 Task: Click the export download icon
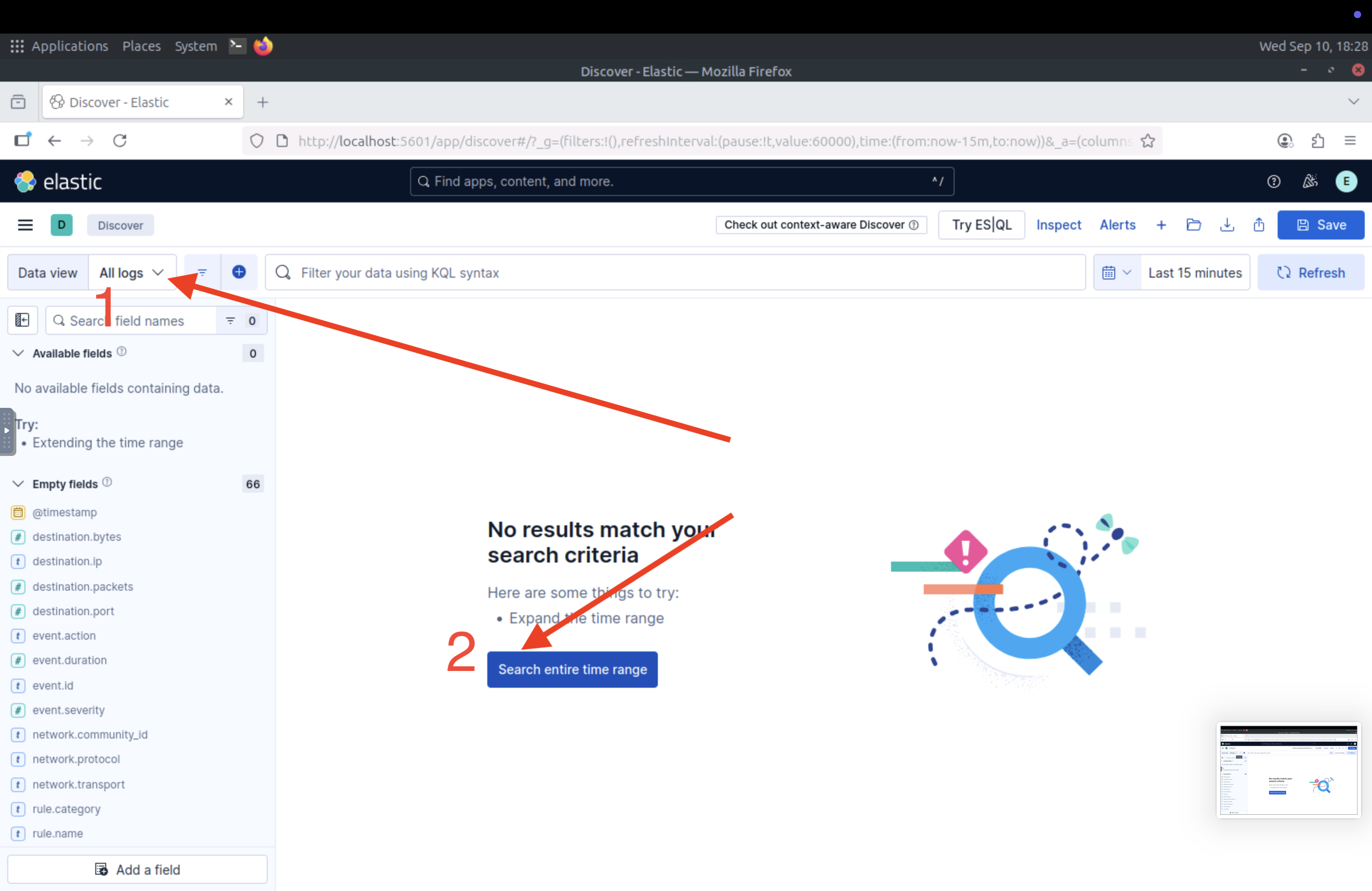click(1227, 225)
